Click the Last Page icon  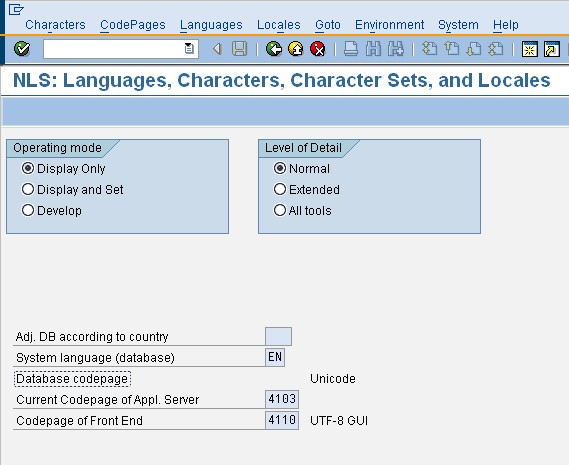tap(496, 49)
